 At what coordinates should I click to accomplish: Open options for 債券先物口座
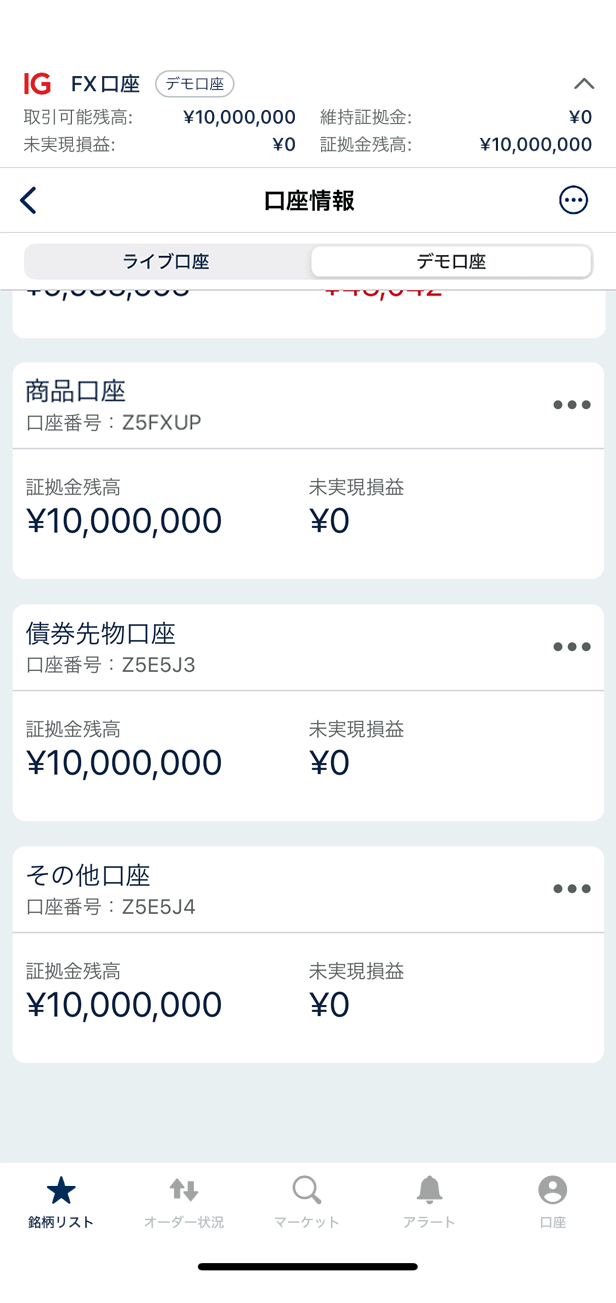click(571, 647)
